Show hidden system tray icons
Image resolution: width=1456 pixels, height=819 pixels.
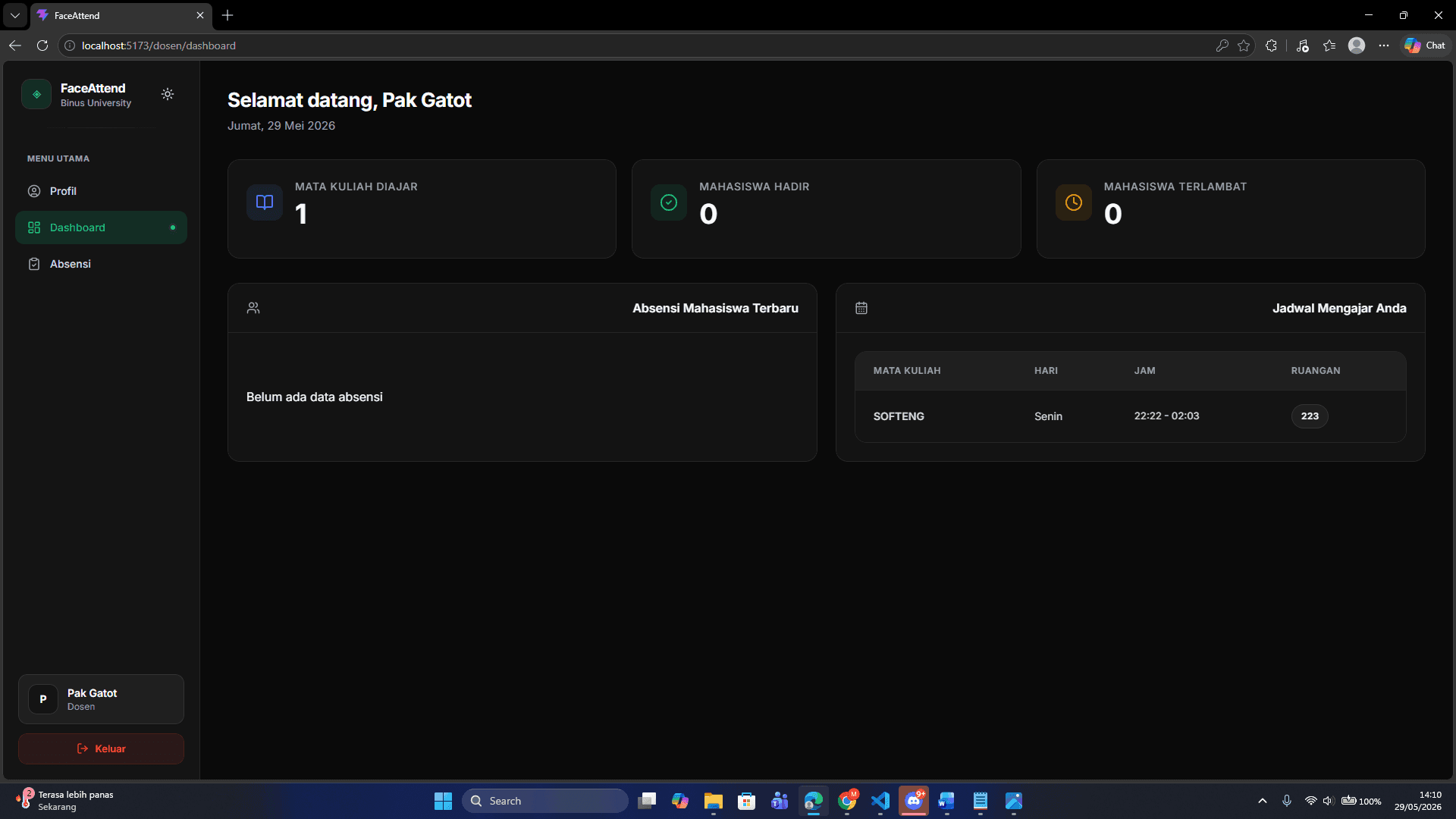click(x=1262, y=801)
